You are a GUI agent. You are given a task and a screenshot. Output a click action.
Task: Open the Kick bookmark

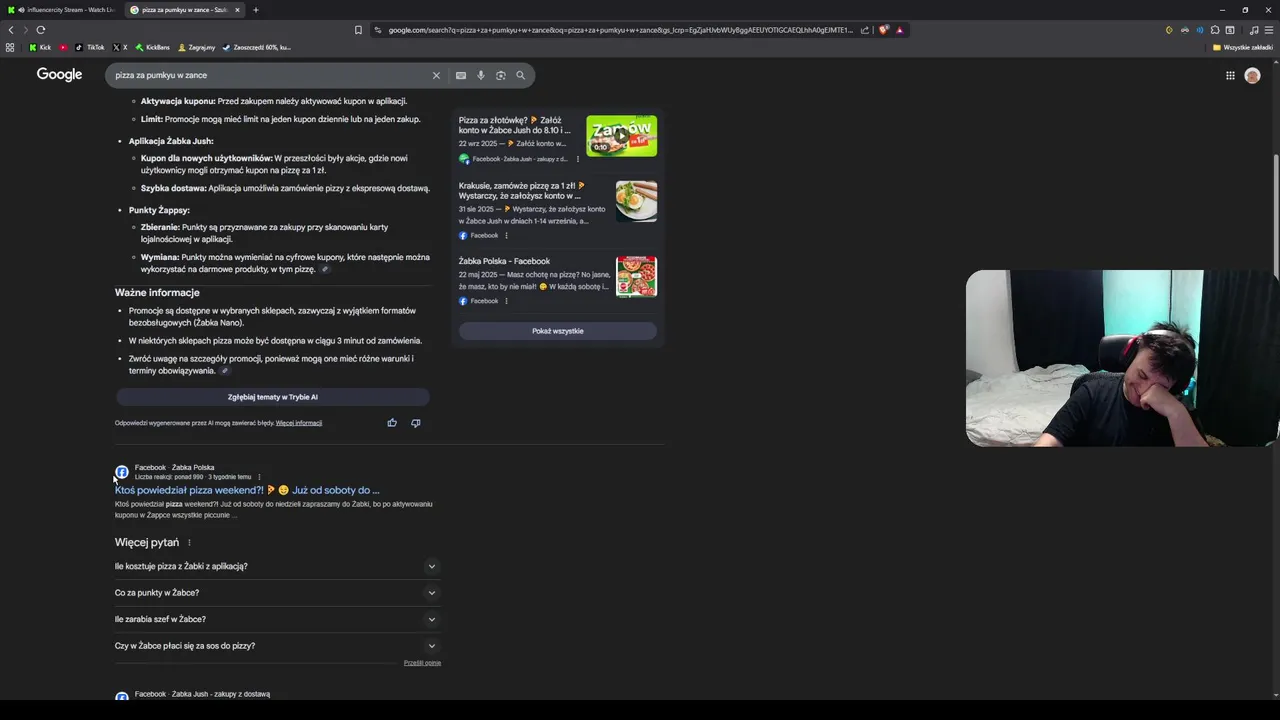40,47
